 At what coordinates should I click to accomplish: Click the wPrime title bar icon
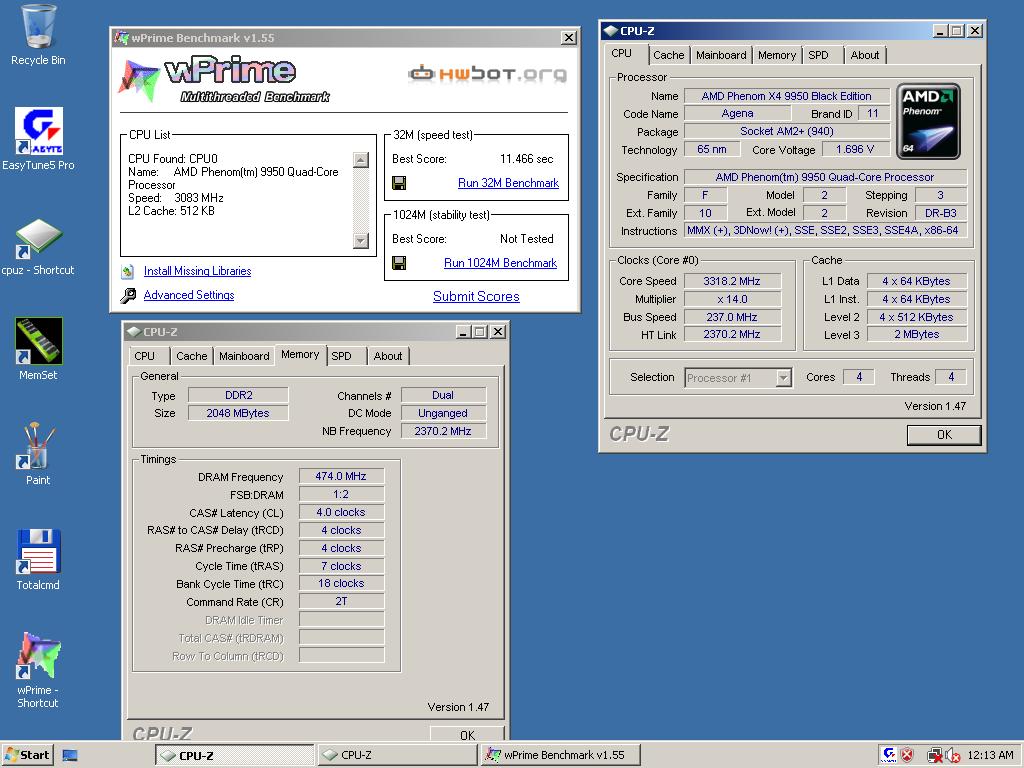121,38
